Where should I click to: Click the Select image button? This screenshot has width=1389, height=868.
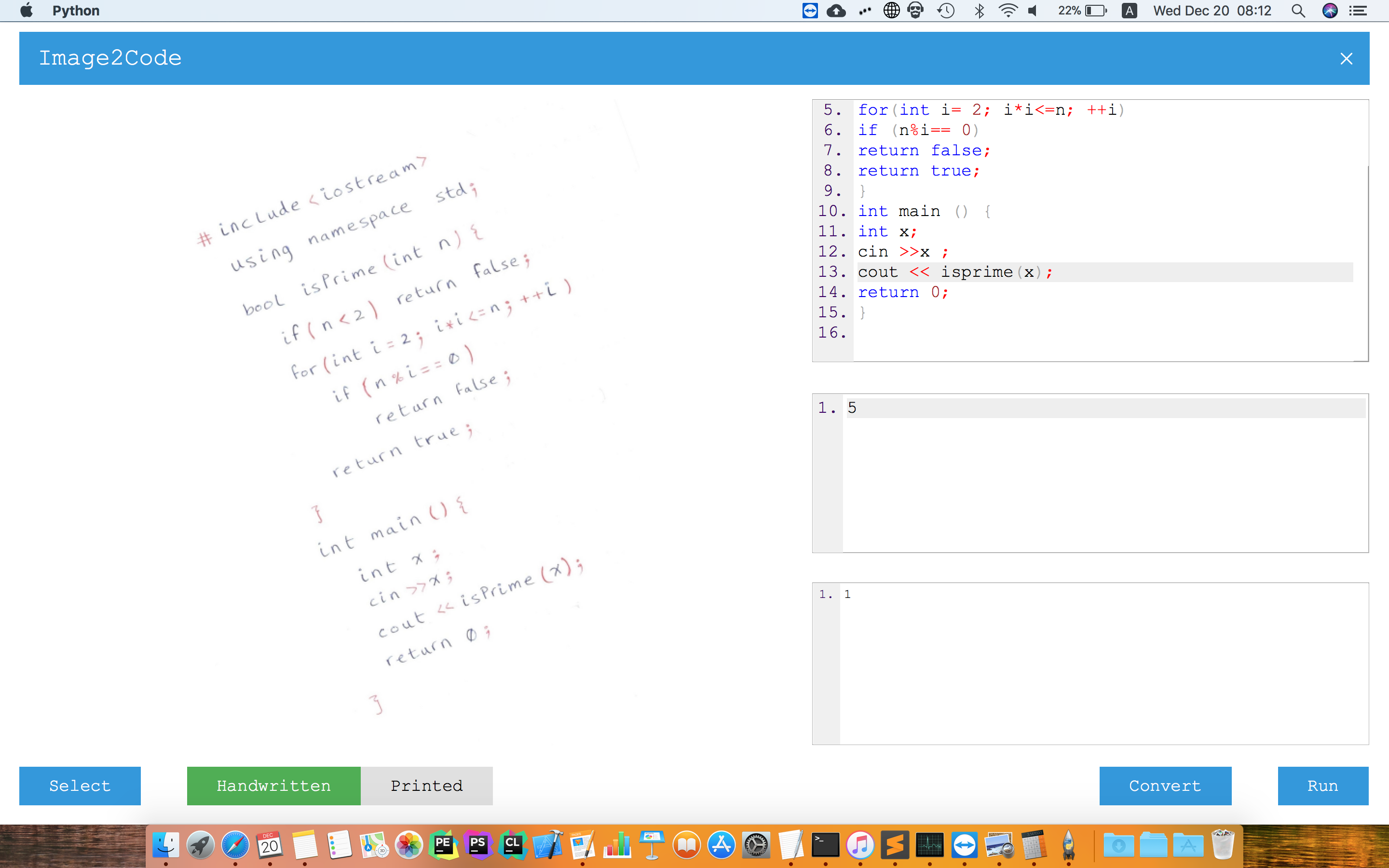pos(80,786)
